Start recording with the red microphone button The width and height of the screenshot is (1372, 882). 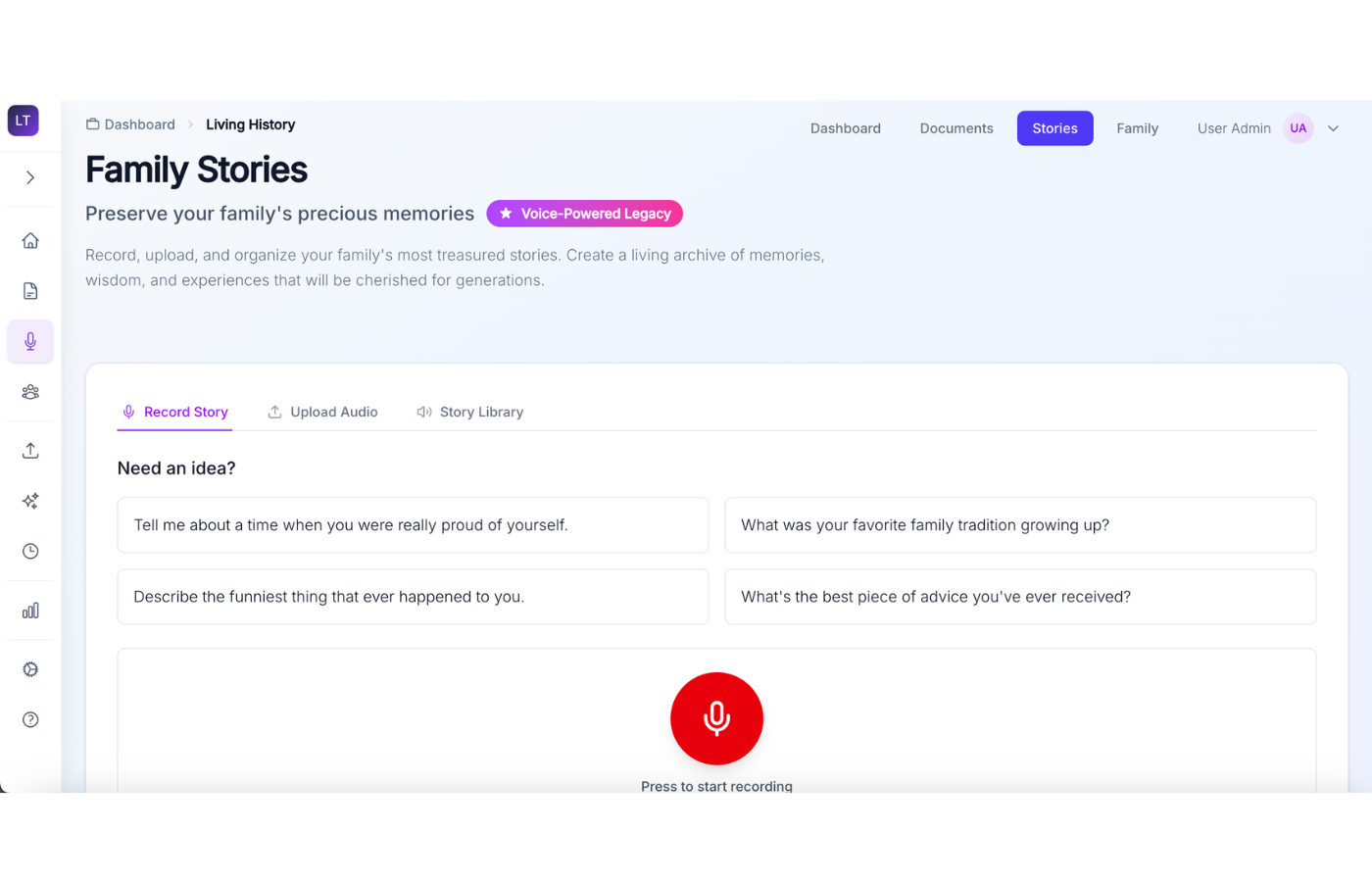click(x=716, y=718)
